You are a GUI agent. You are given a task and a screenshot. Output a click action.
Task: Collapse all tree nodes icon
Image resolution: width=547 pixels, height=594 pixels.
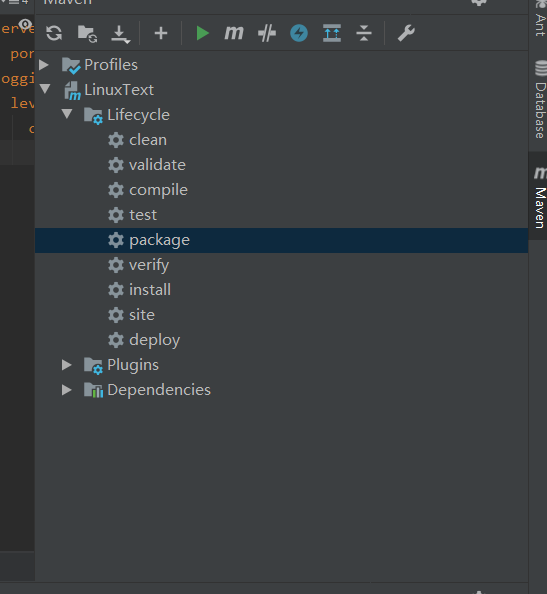(x=364, y=33)
